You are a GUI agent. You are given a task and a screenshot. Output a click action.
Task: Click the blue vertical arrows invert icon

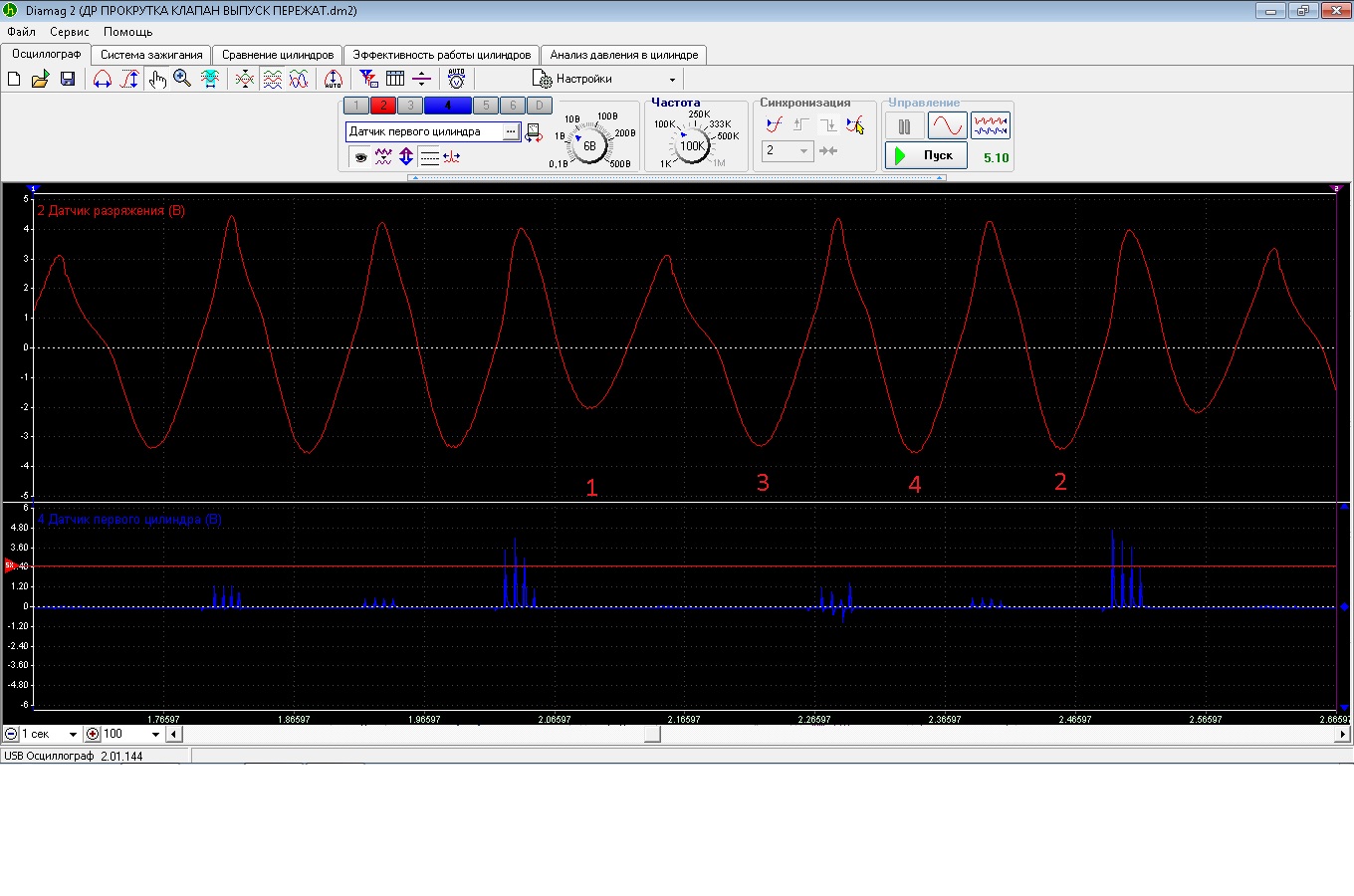coord(406,157)
